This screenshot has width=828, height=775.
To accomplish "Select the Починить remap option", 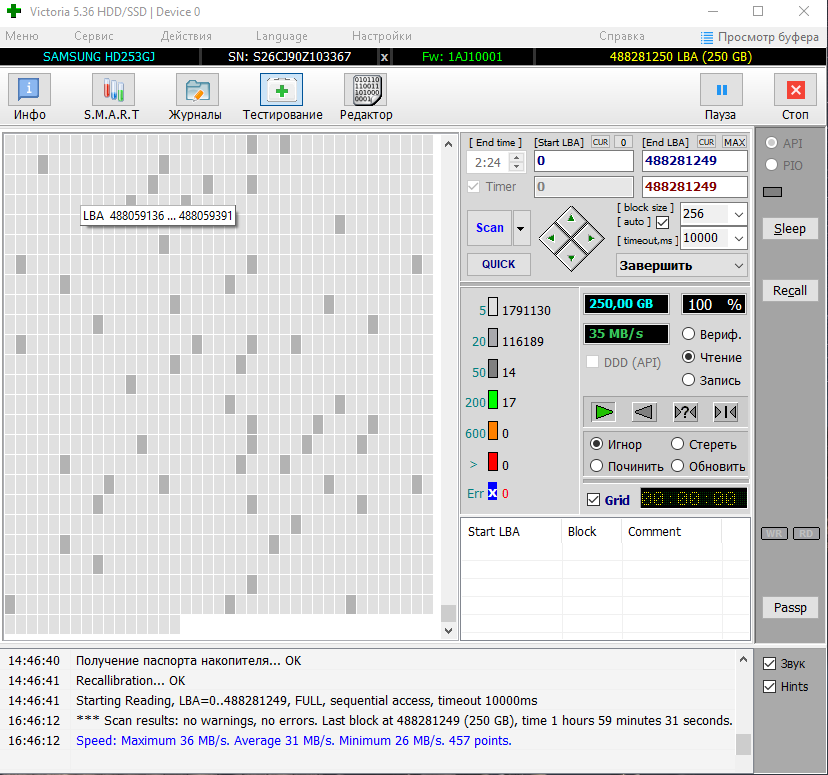I will tap(596, 466).
